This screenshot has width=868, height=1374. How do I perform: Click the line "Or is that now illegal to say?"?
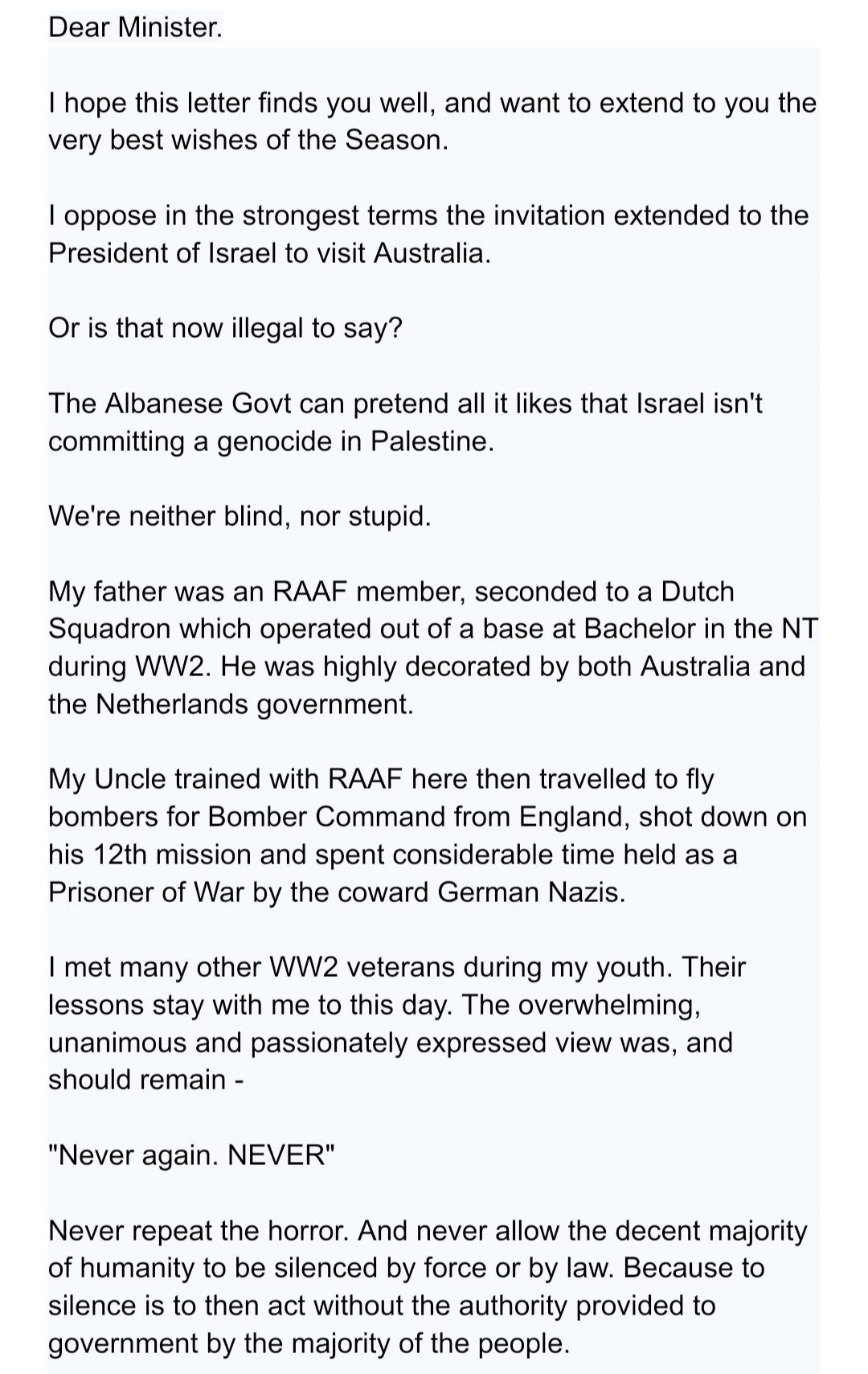tap(225, 328)
